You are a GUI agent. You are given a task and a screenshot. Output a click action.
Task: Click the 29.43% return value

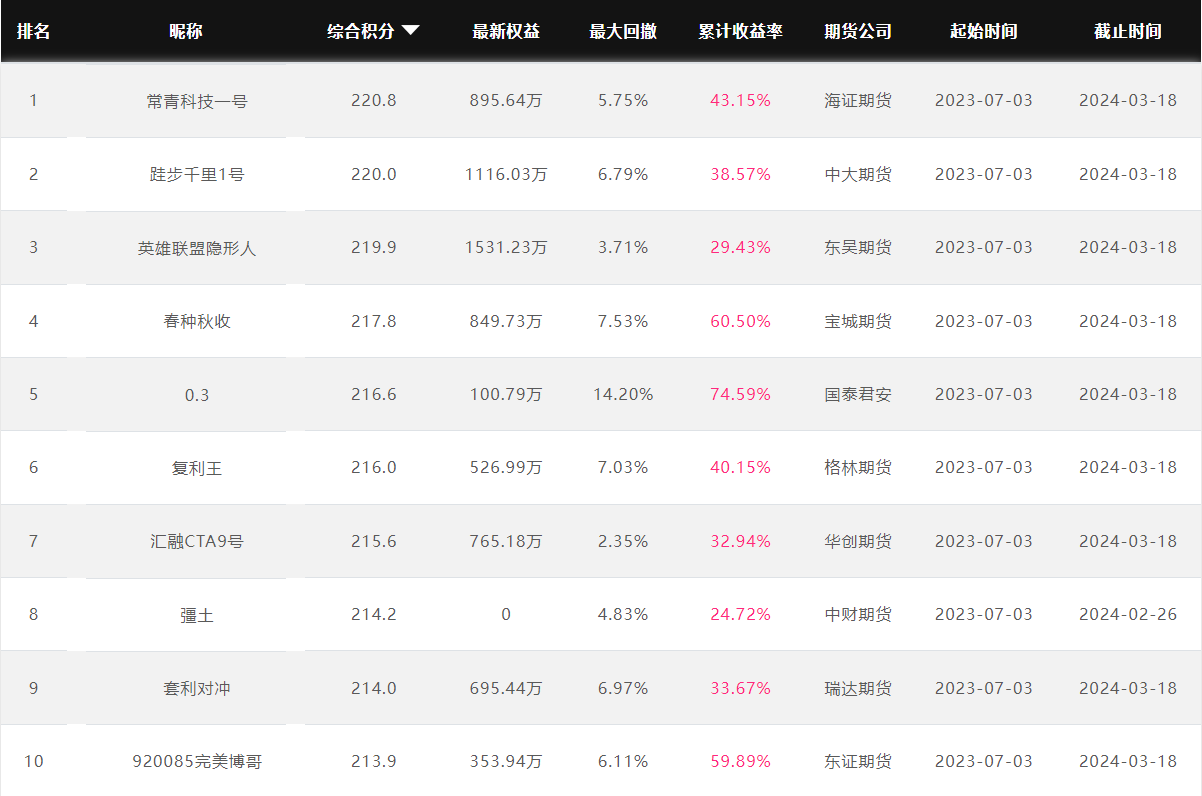(x=740, y=247)
